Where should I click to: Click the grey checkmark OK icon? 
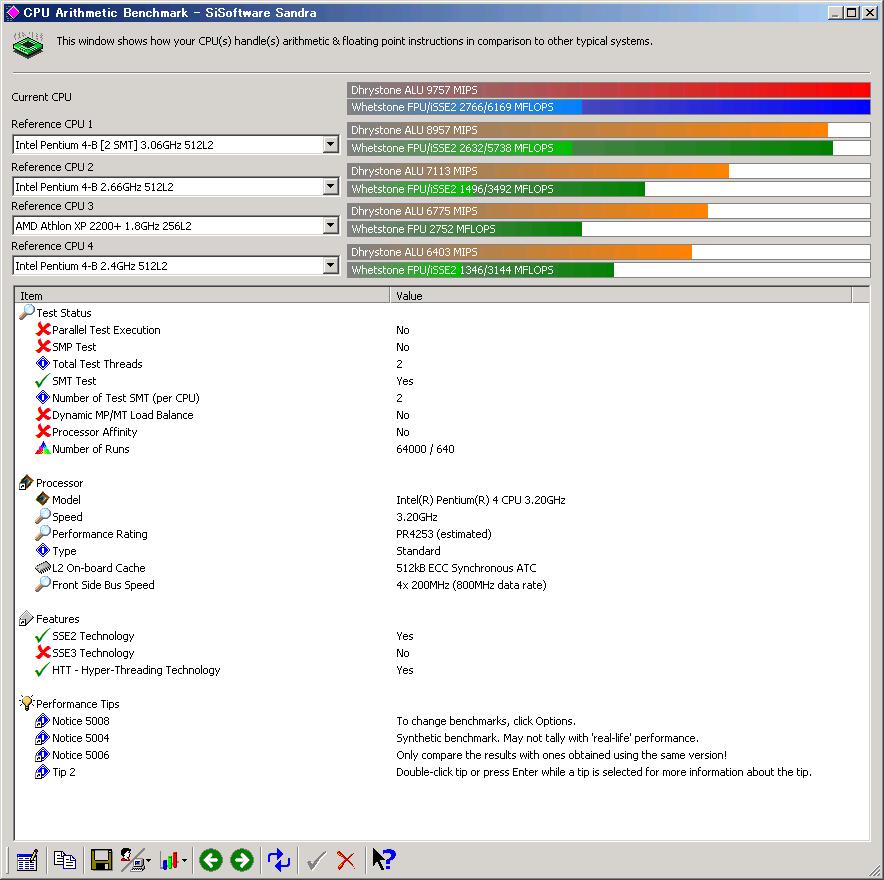pyautogui.click(x=316, y=860)
